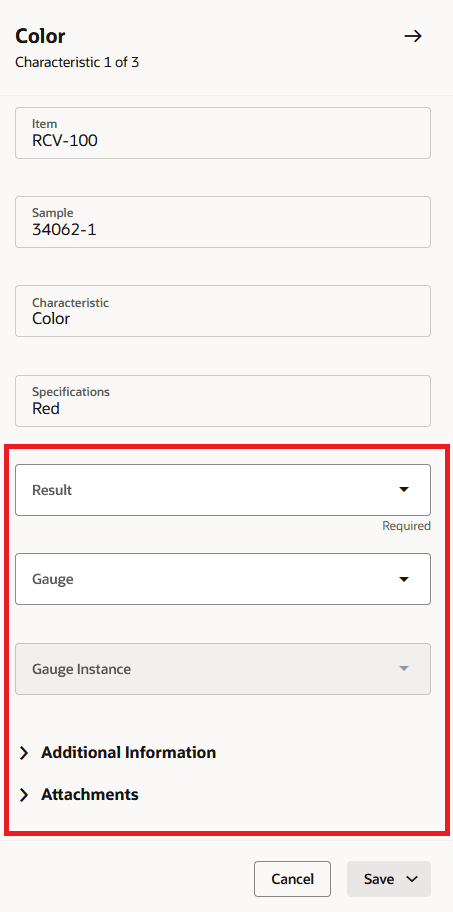Viewport: 453px width, 912px height.
Task: Click the Characteristic 1 of 3 subtitle
Action: click(77, 62)
